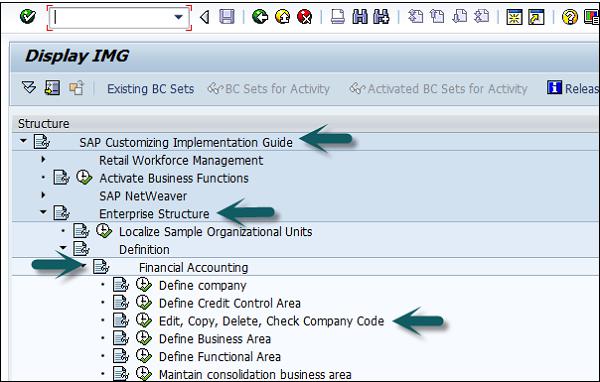The height and width of the screenshot is (382, 600).
Task: Open Release Notes info button
Action: coord(573,88)
